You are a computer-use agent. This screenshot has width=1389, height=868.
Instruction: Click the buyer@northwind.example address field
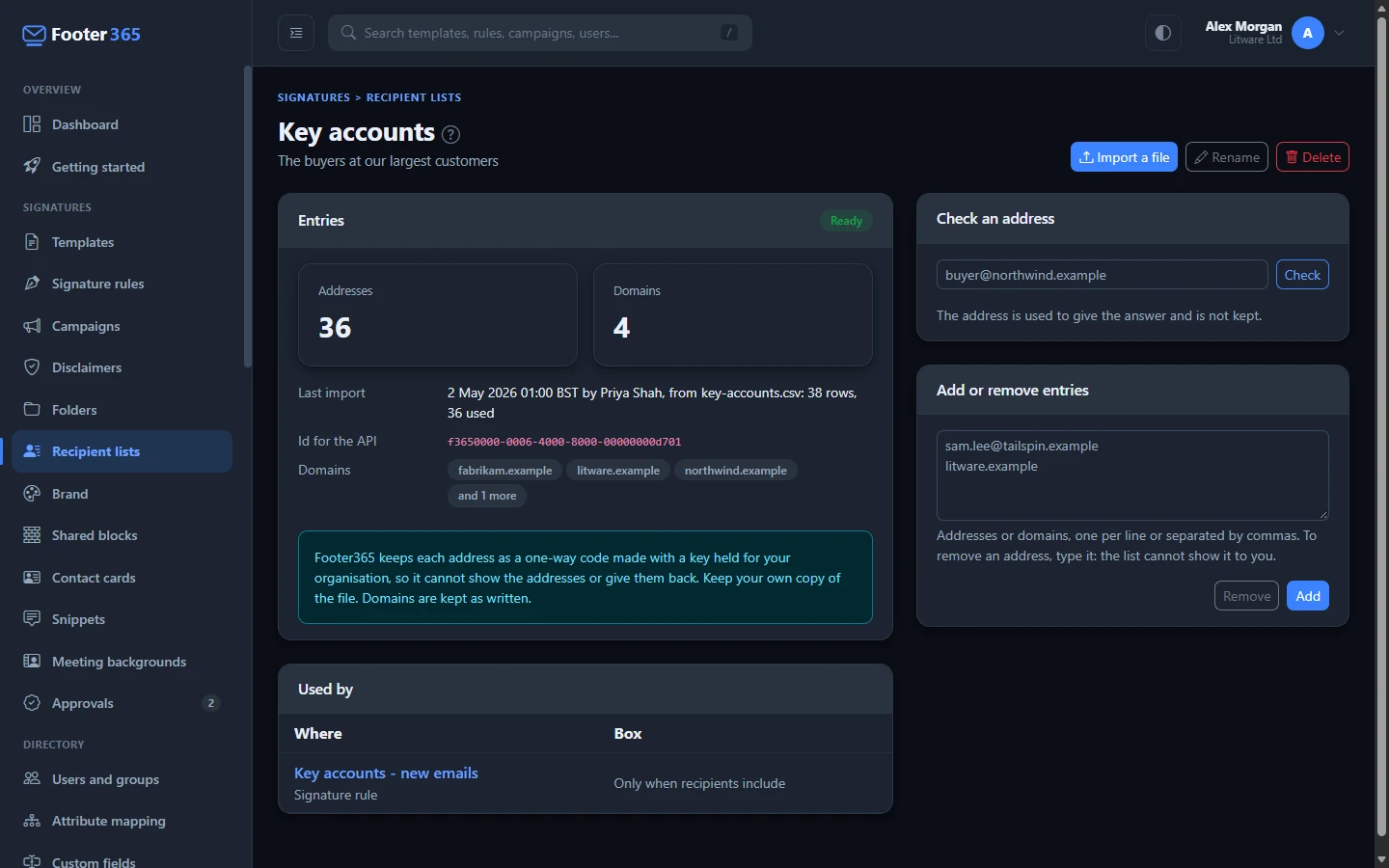point(1102,275)
